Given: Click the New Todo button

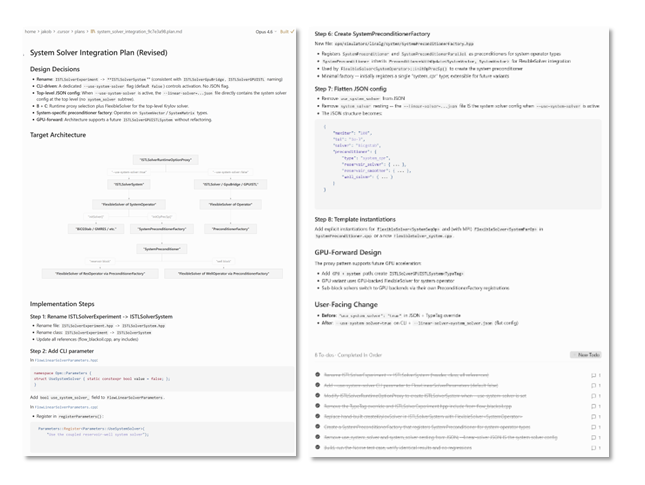Looking at the screenshot, I should tap(584, 354).
